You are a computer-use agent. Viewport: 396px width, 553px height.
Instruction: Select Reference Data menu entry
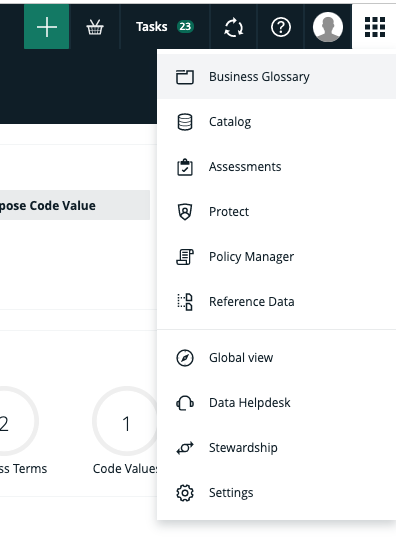coord(276,302)
